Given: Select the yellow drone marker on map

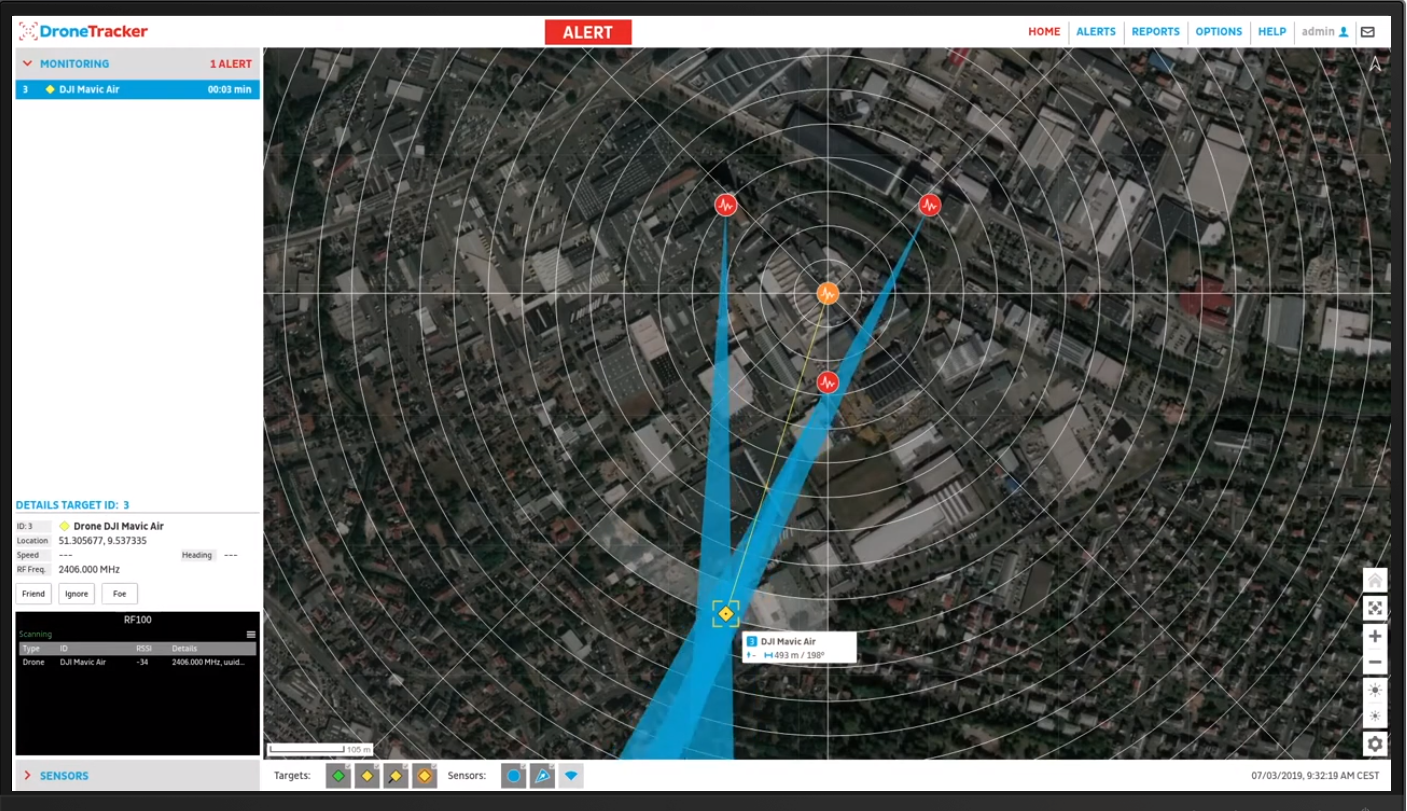Looking at the screenshot, I should (x=726, y=613).
